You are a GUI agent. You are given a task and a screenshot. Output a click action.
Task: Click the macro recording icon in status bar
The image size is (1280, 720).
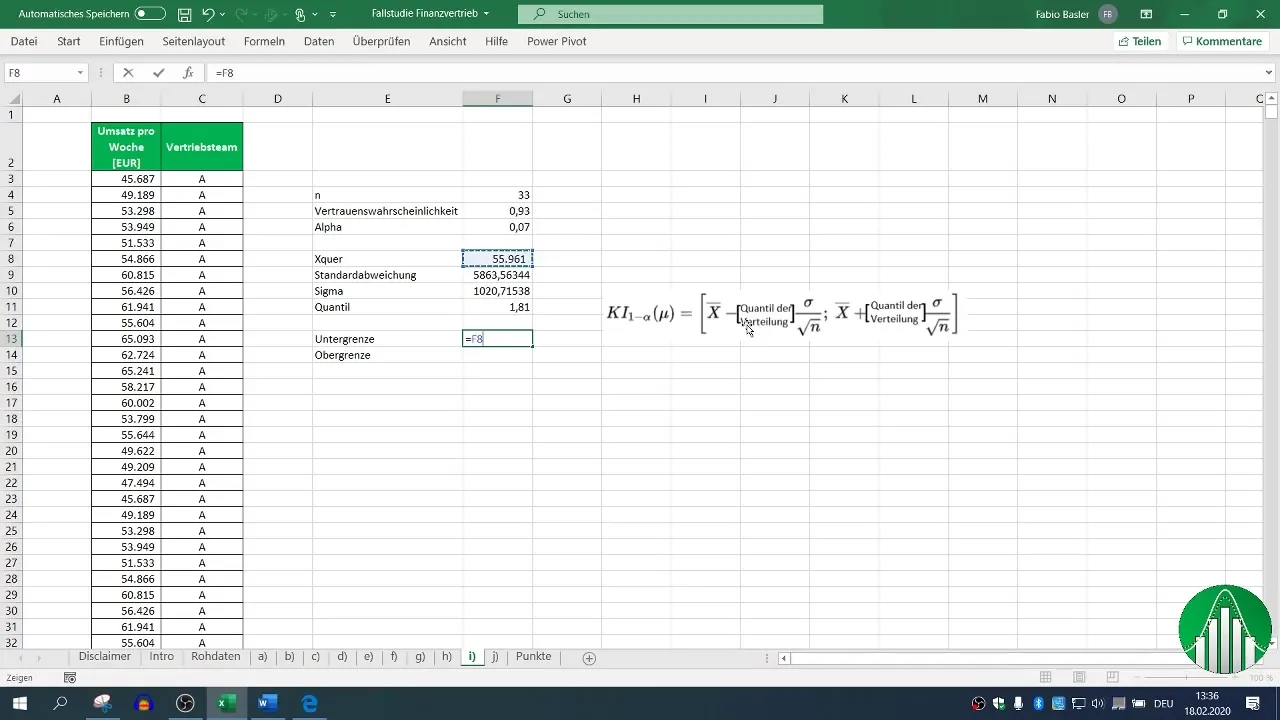tap(70, 677)
